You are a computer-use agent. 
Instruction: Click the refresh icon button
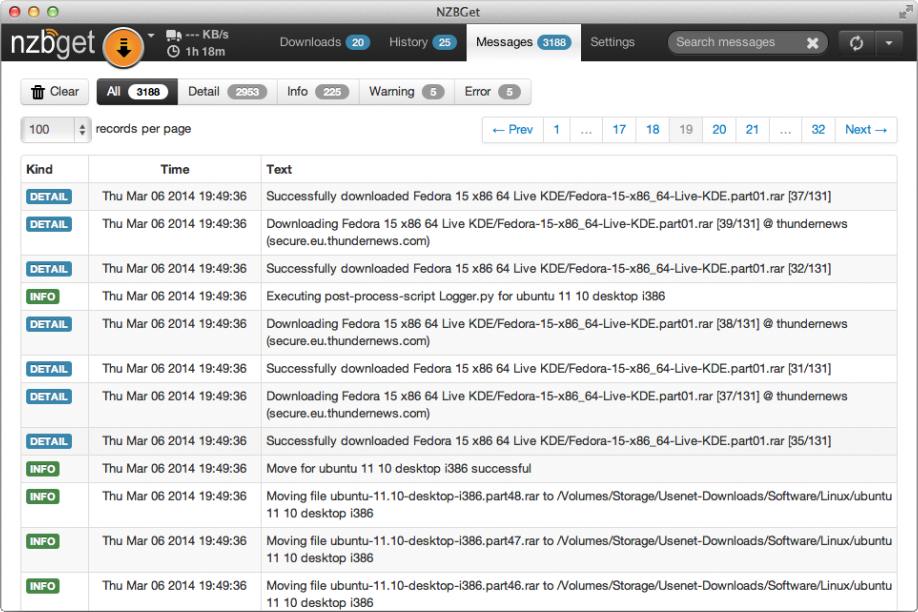pyautogui.click(x=857, y=43)
